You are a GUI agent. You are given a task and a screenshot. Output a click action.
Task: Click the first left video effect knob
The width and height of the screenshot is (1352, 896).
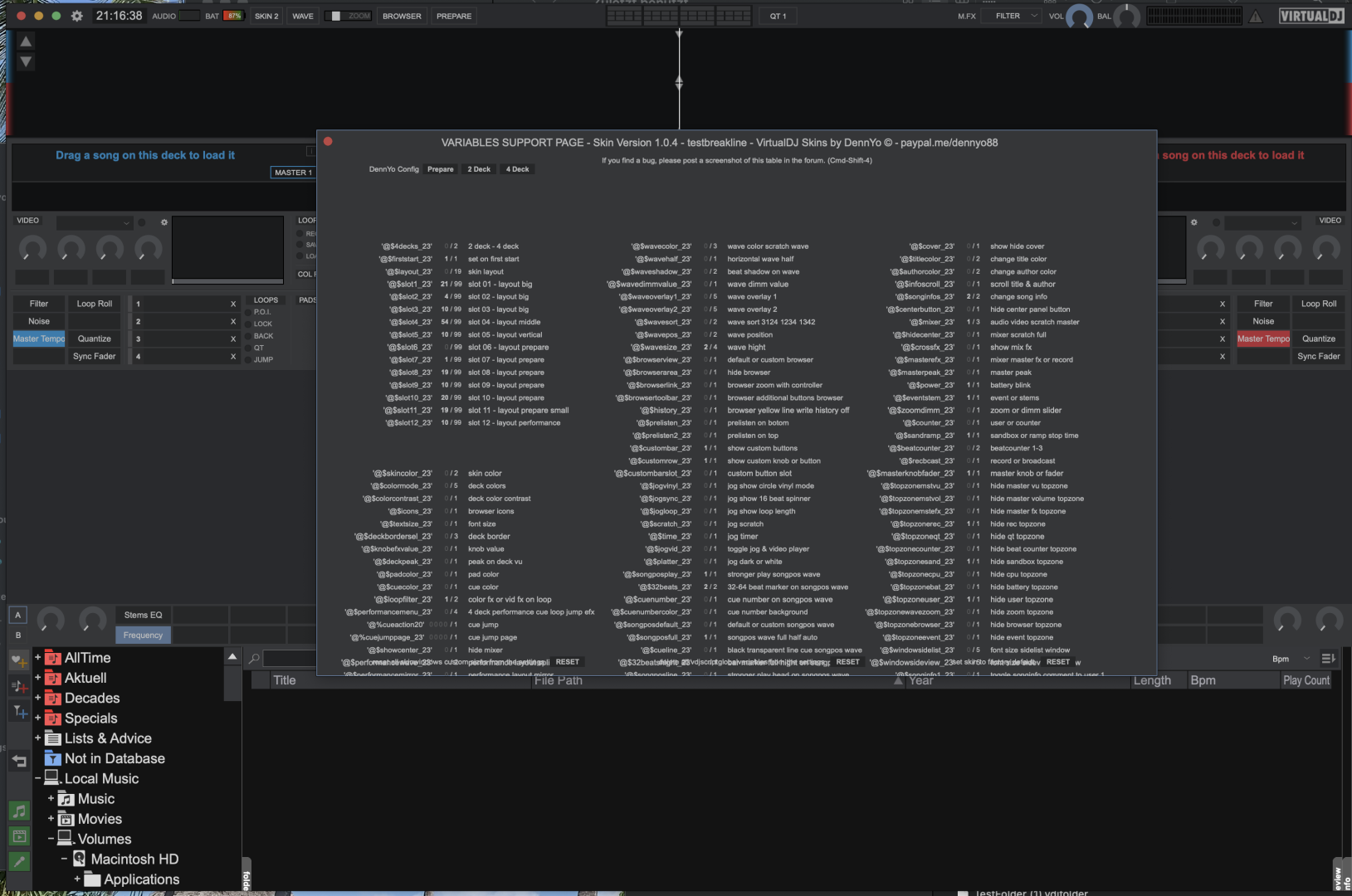(32, 249)
